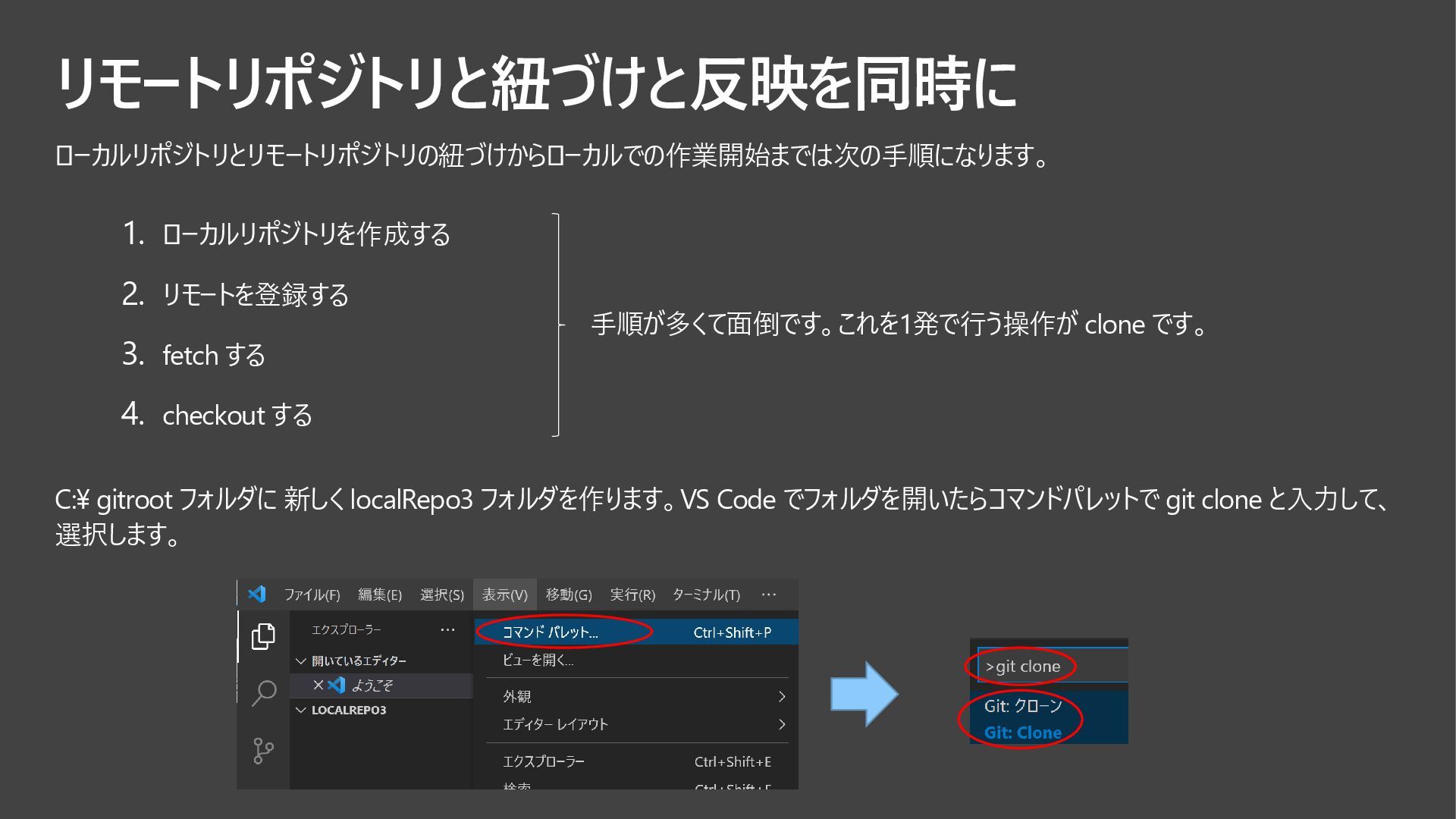This screenshot has width=1456, height=819.
Task: Close the ようこそ editor with X icon
Action: [318, 685]
